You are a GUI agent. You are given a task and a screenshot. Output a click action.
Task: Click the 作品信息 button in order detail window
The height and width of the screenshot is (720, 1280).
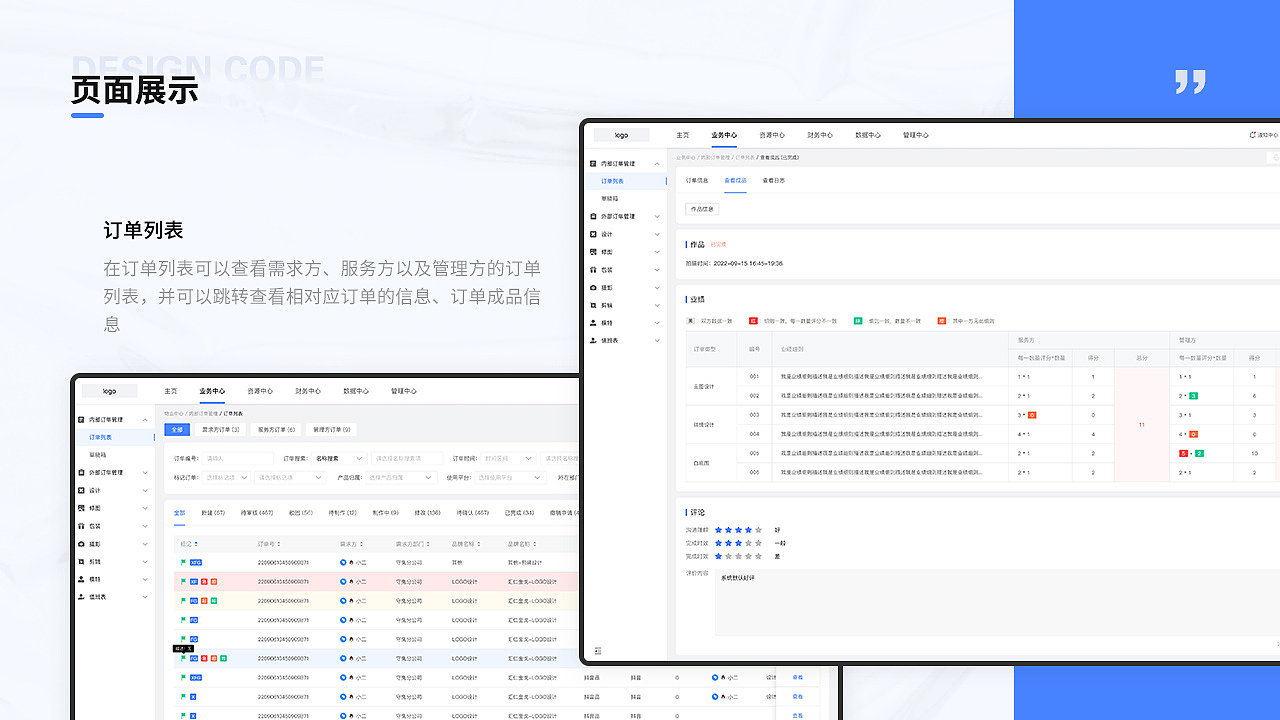tap(702, 210)
